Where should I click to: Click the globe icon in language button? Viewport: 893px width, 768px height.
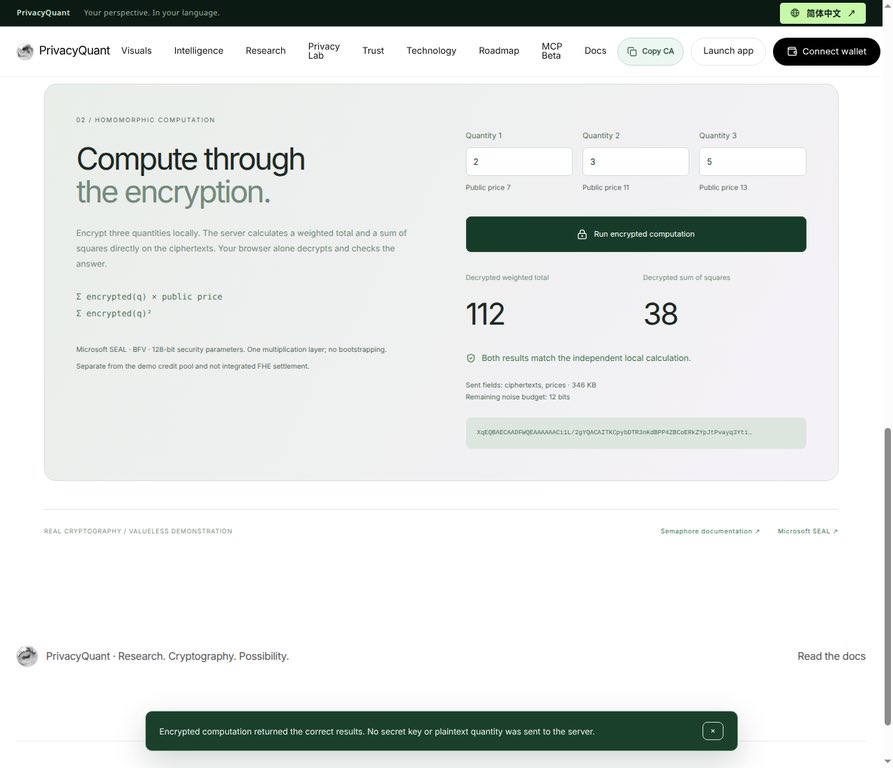[x=794, y=13]
